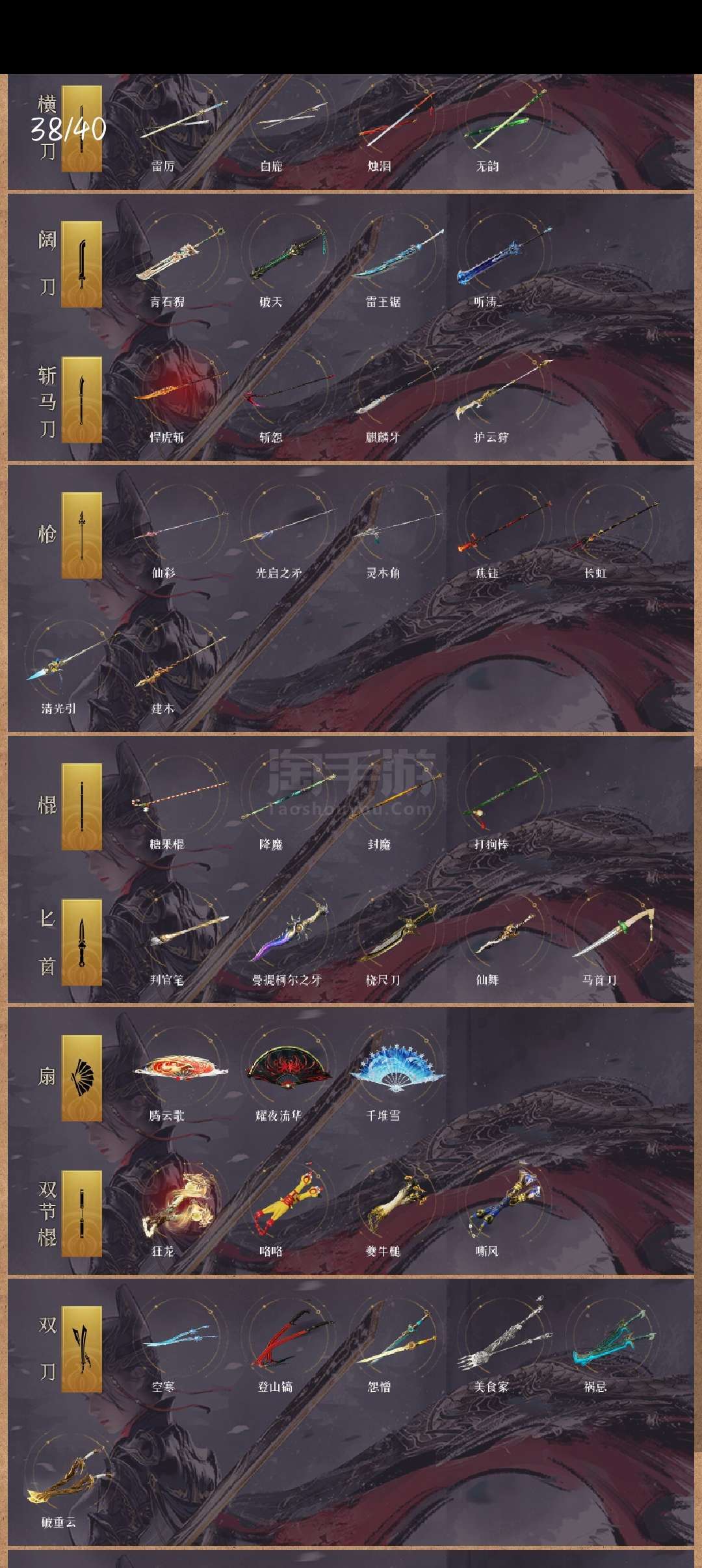This screenshot has height=1568, width=702.
Task: Select the 匕首 dagger category icon
Action: coord(81,943)
